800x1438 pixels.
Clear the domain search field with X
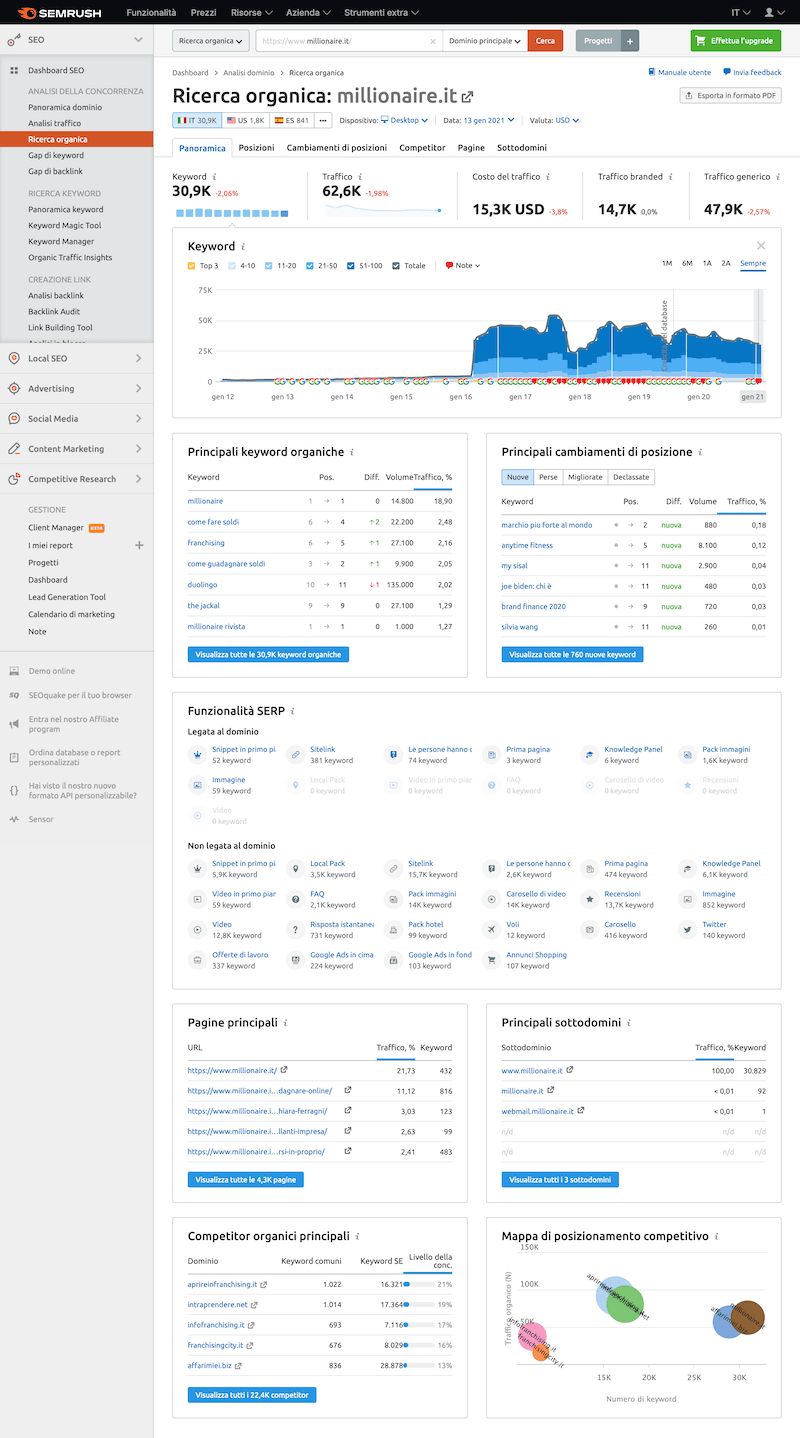tap(433, 41)
